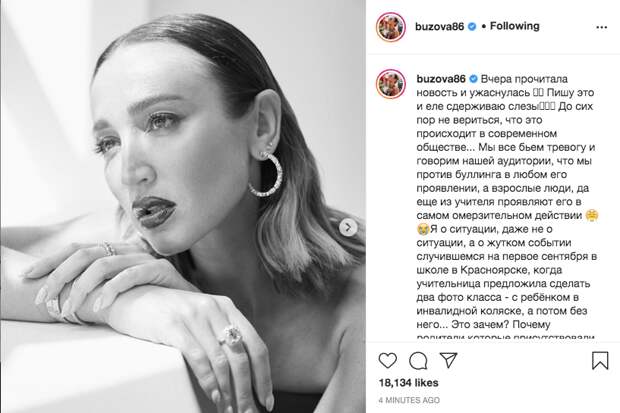Save the post with the bookmark icon
The width and height of the screenshot is (620, 413).
(x=600, y=360)
